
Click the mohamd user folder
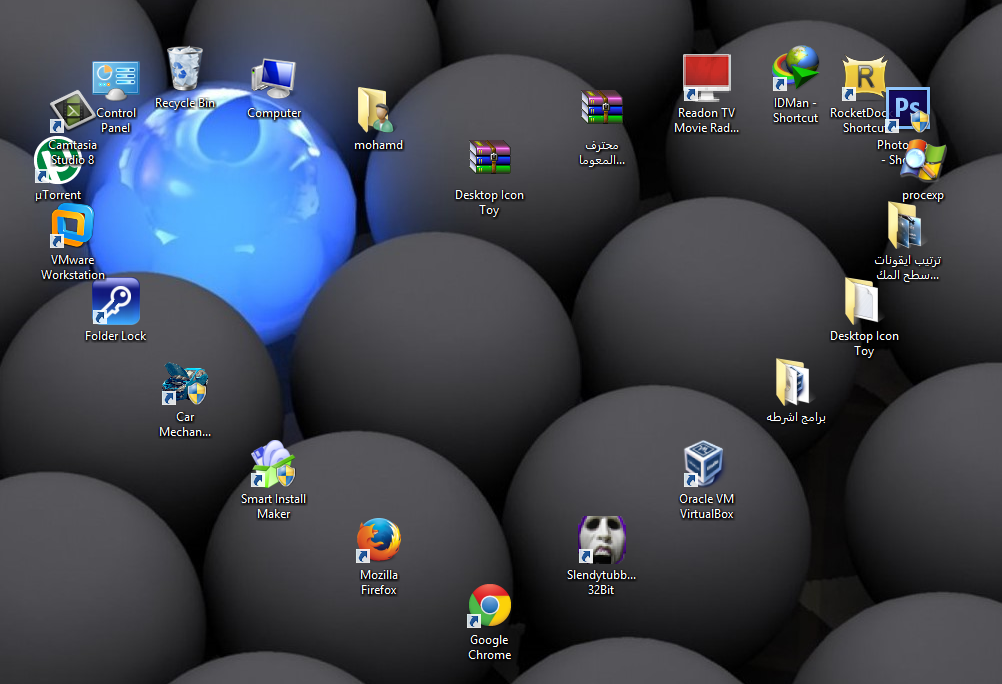pos(376,110)
